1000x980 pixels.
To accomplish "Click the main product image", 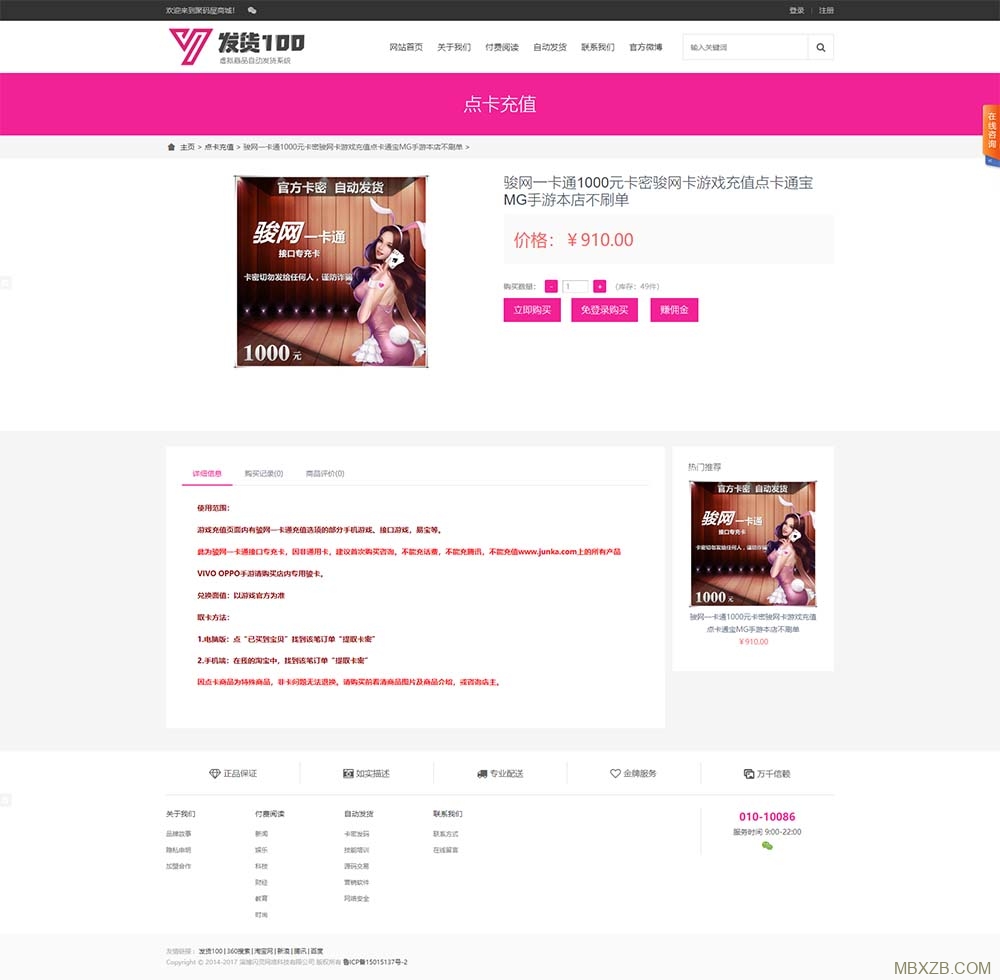I will point(331,272).
